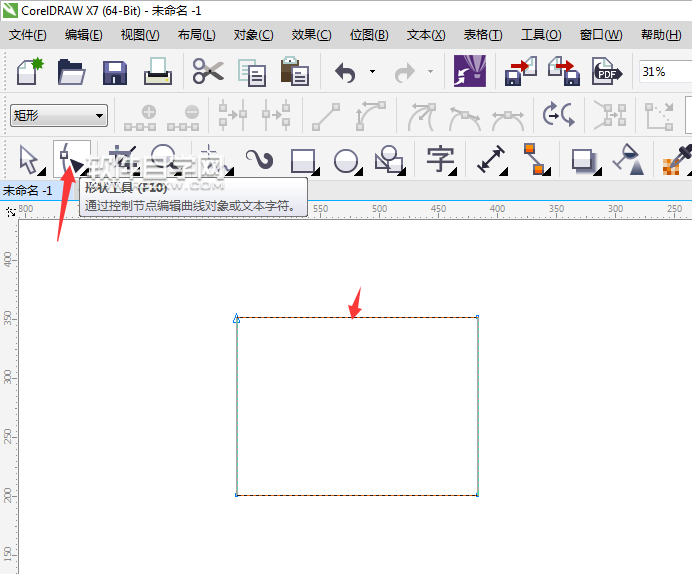Click the Import icon
This screenshot has width=692, height=574.
pos(521,71)
